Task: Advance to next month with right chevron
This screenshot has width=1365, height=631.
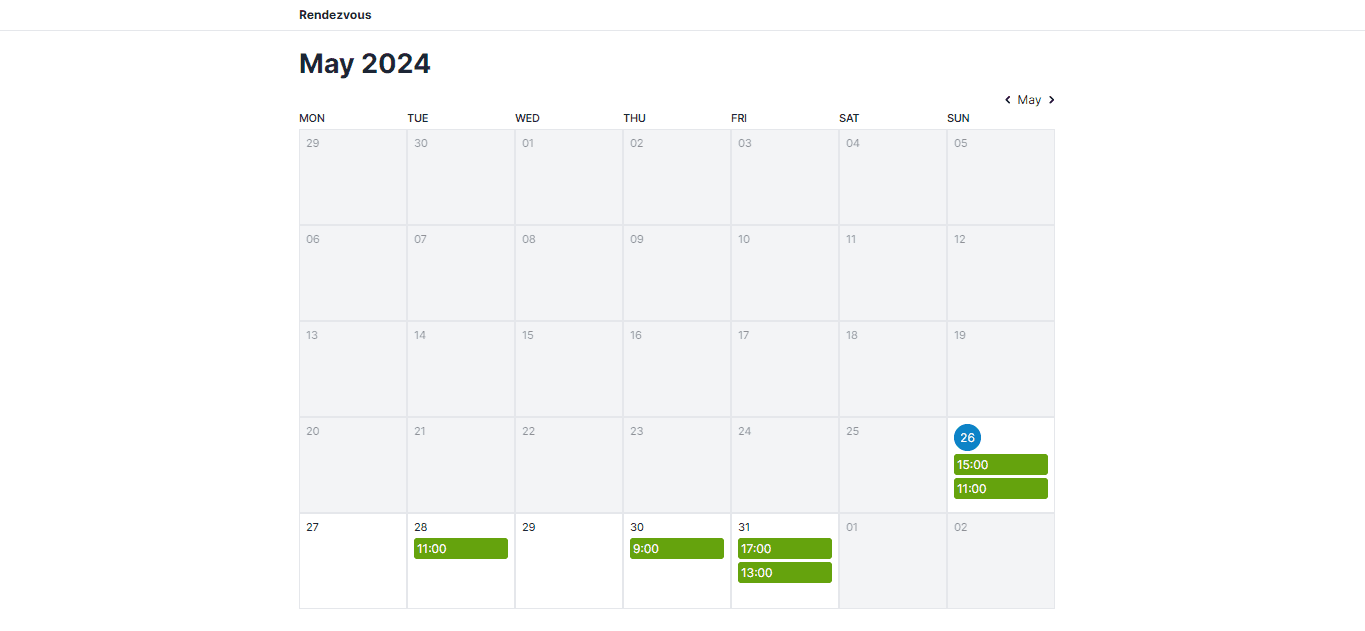Action: pyautogui.click(x=1051, y=100)
